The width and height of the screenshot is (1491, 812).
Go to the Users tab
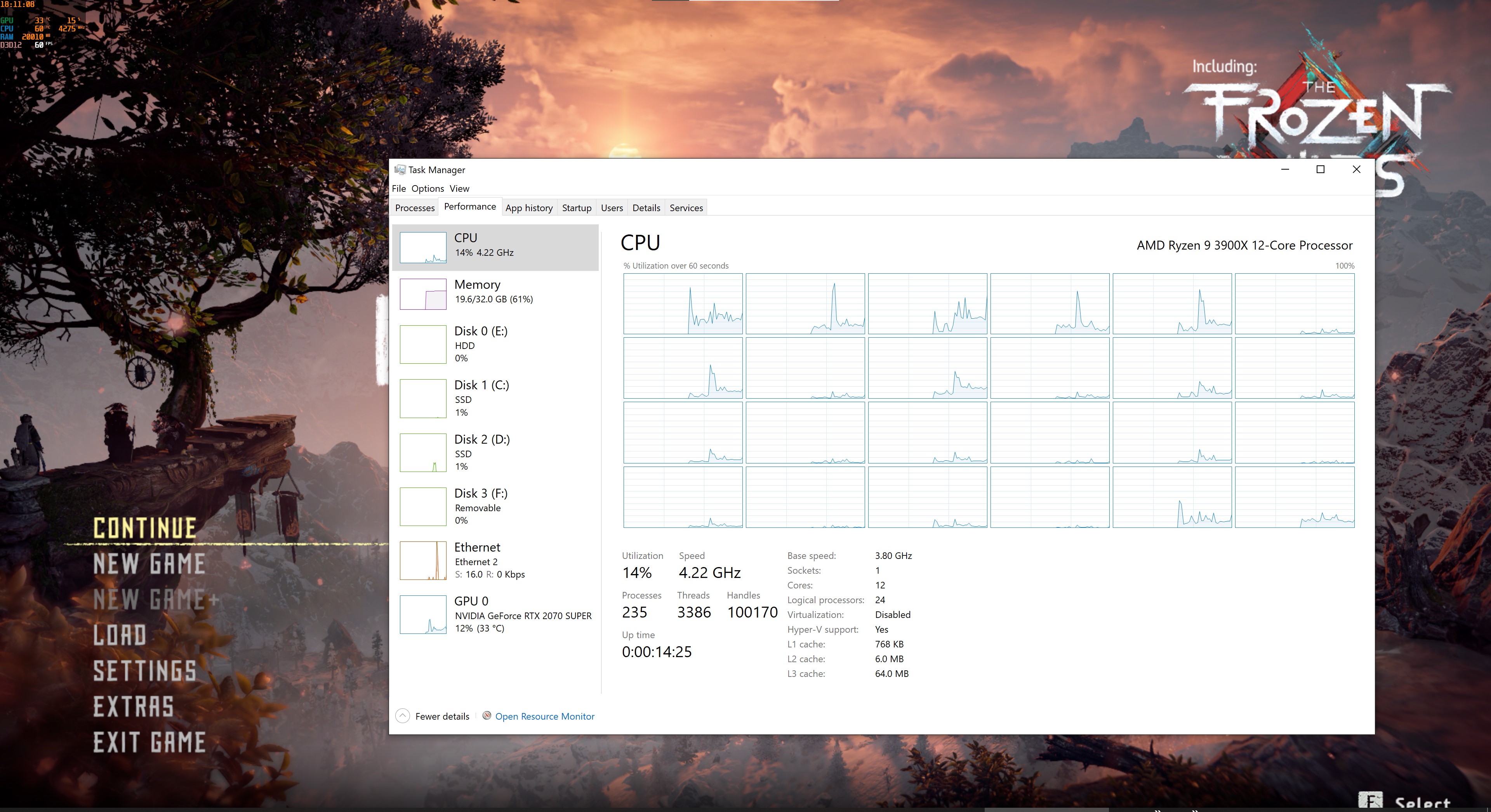tap(612, 208)
